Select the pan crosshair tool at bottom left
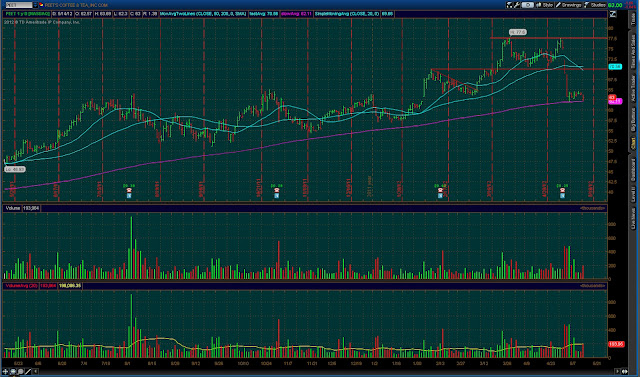Image resolution: width=640 pixels, height=377 pixels. 6,371
